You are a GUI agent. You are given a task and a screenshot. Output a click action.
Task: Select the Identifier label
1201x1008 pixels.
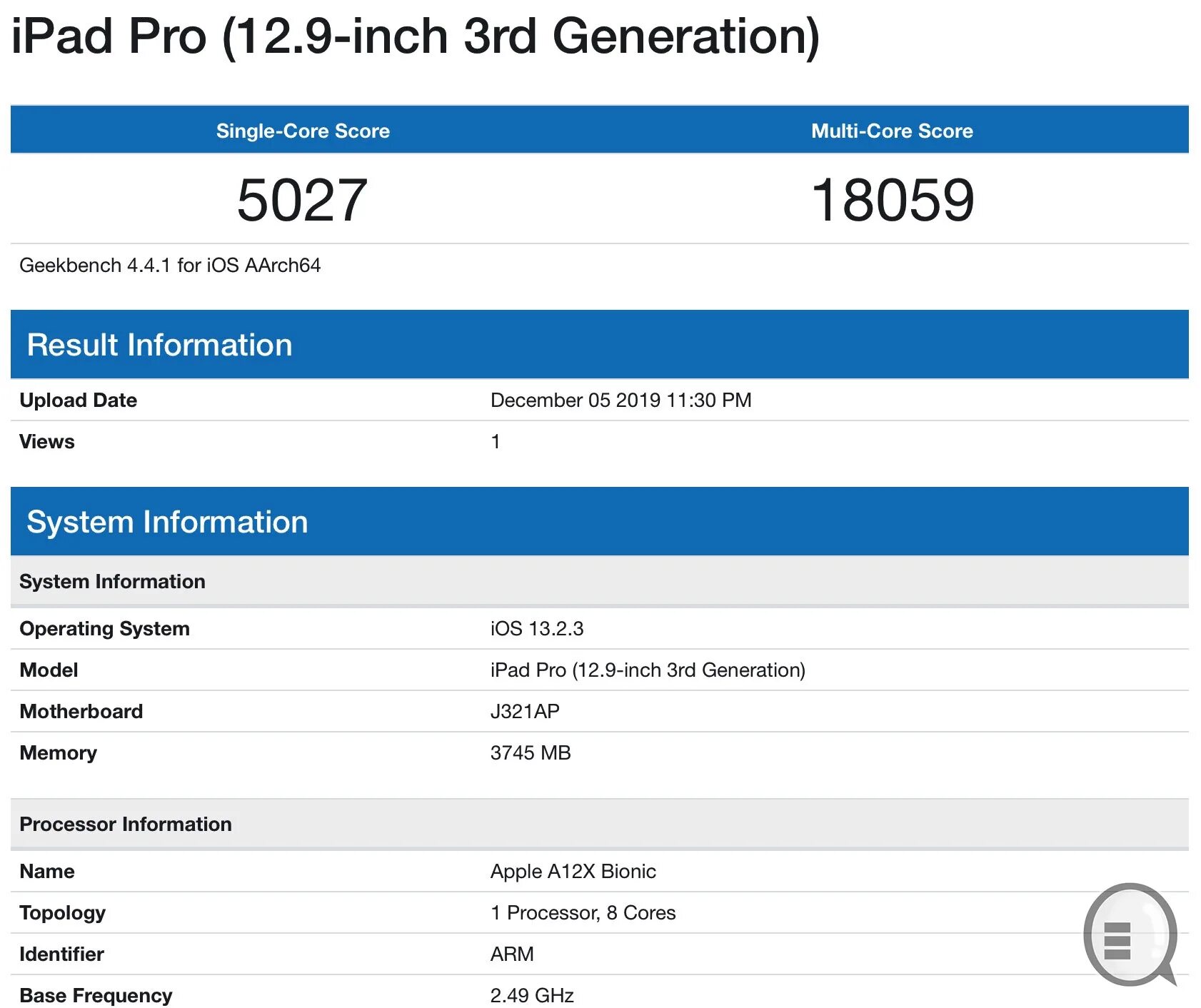click(x=62, y=954)
